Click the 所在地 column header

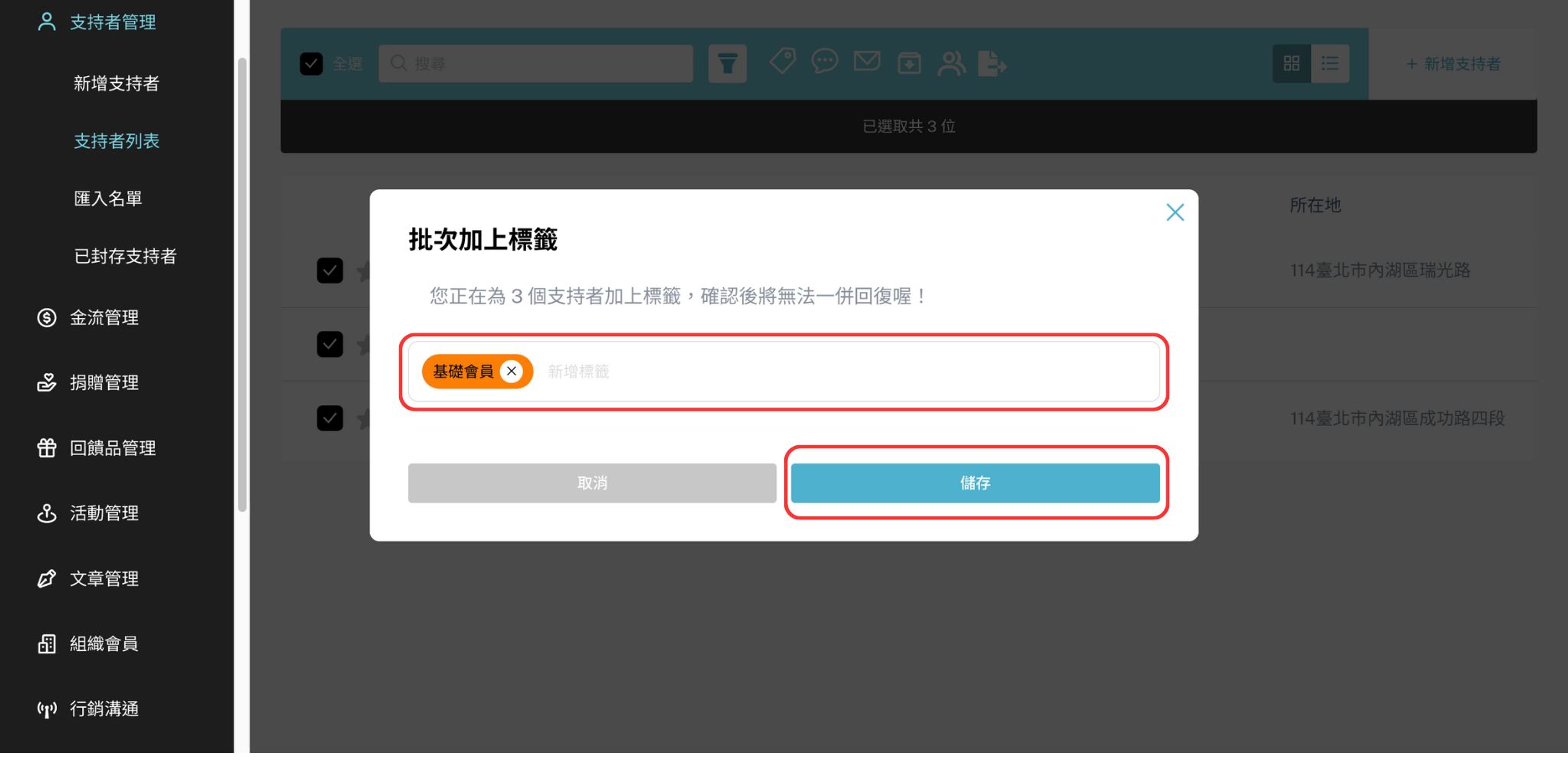click(1315, 205)
